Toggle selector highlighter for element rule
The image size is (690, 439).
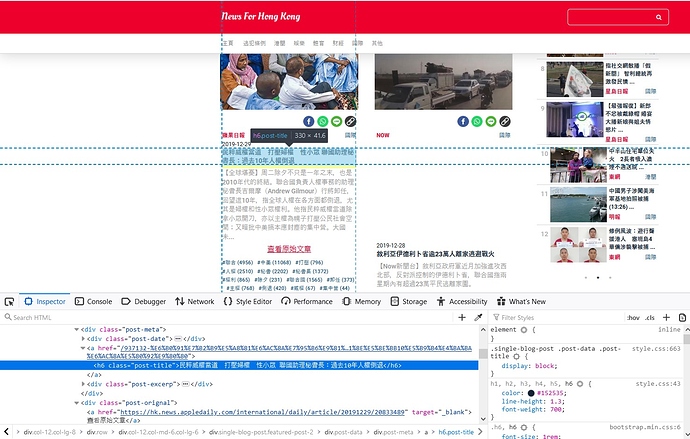click(524, 329)
